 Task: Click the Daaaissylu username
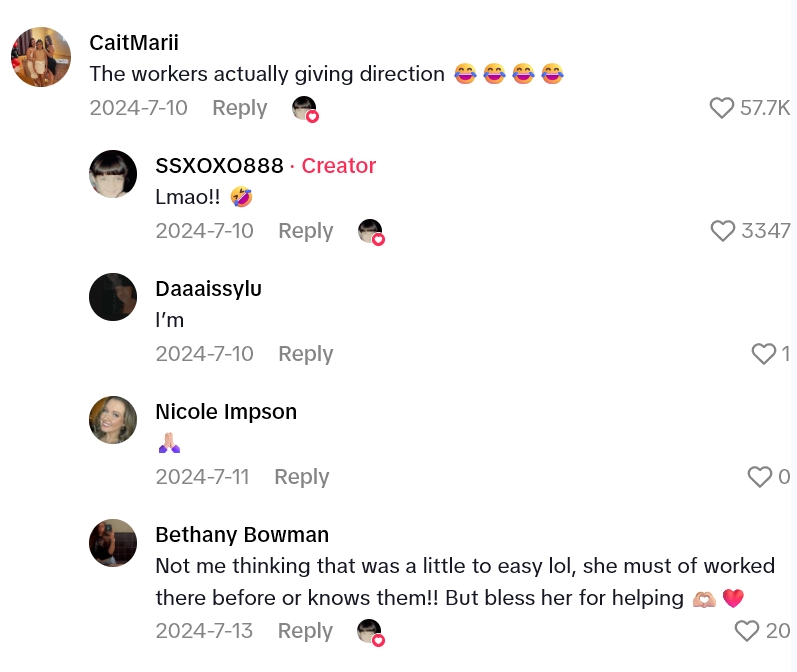(x=208, y=289)
